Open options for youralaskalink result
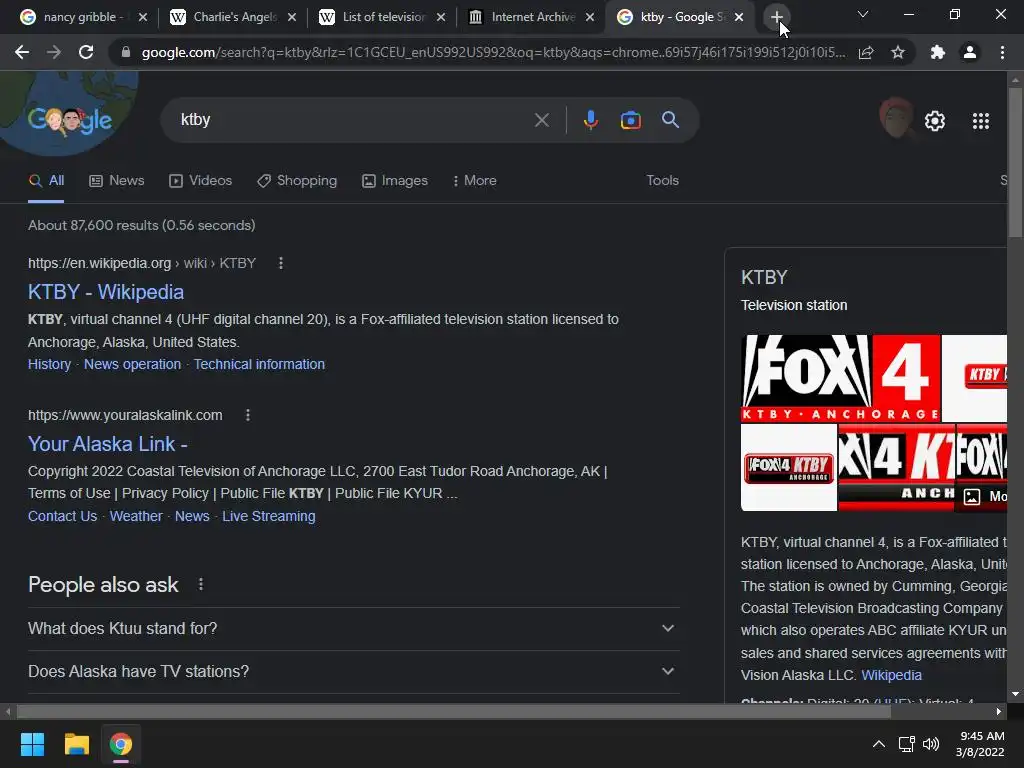The width and height of the screenshot is (1024, 768). (248, 415)
